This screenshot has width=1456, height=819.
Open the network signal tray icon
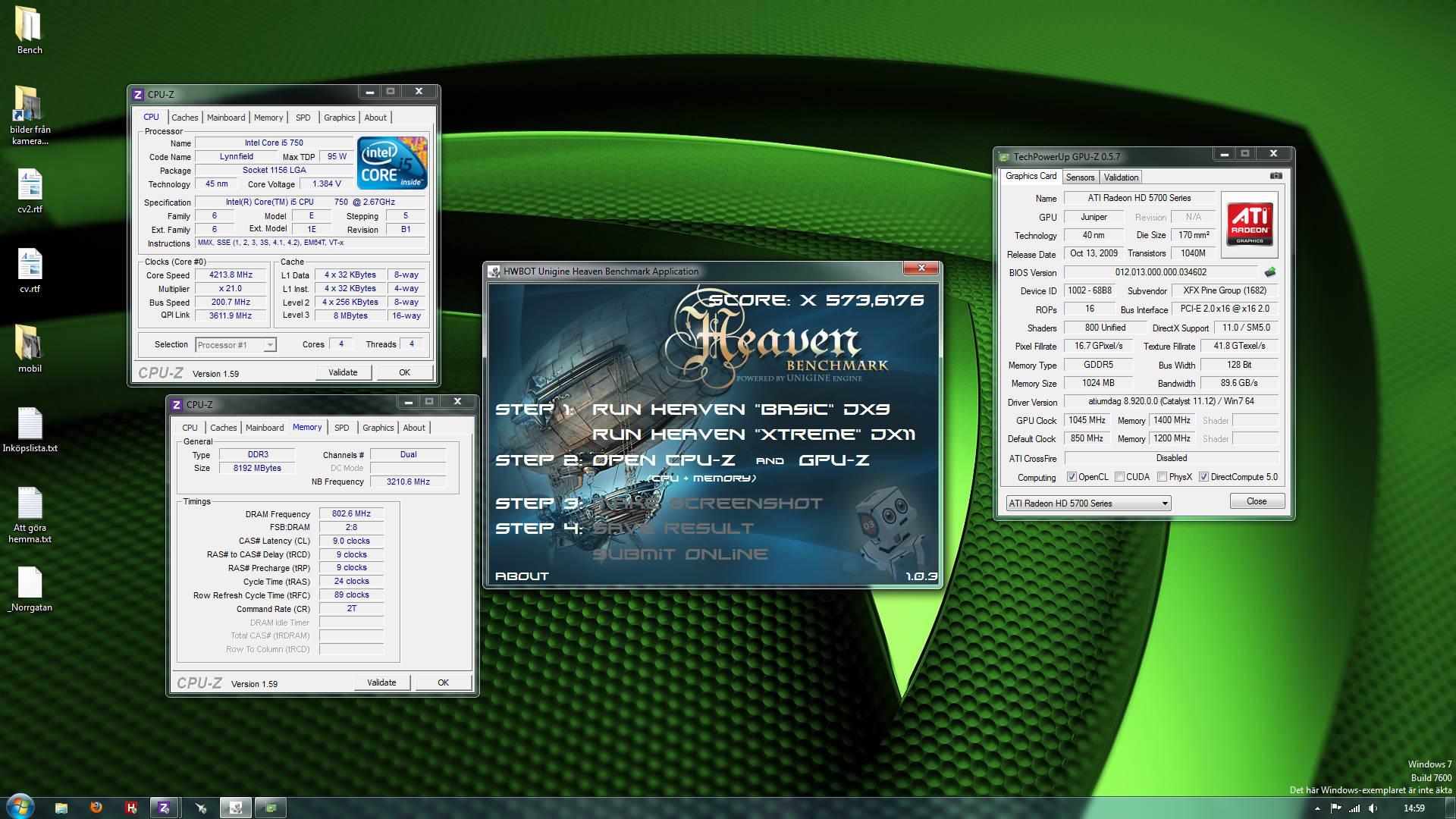click(x=1354, y=808)
